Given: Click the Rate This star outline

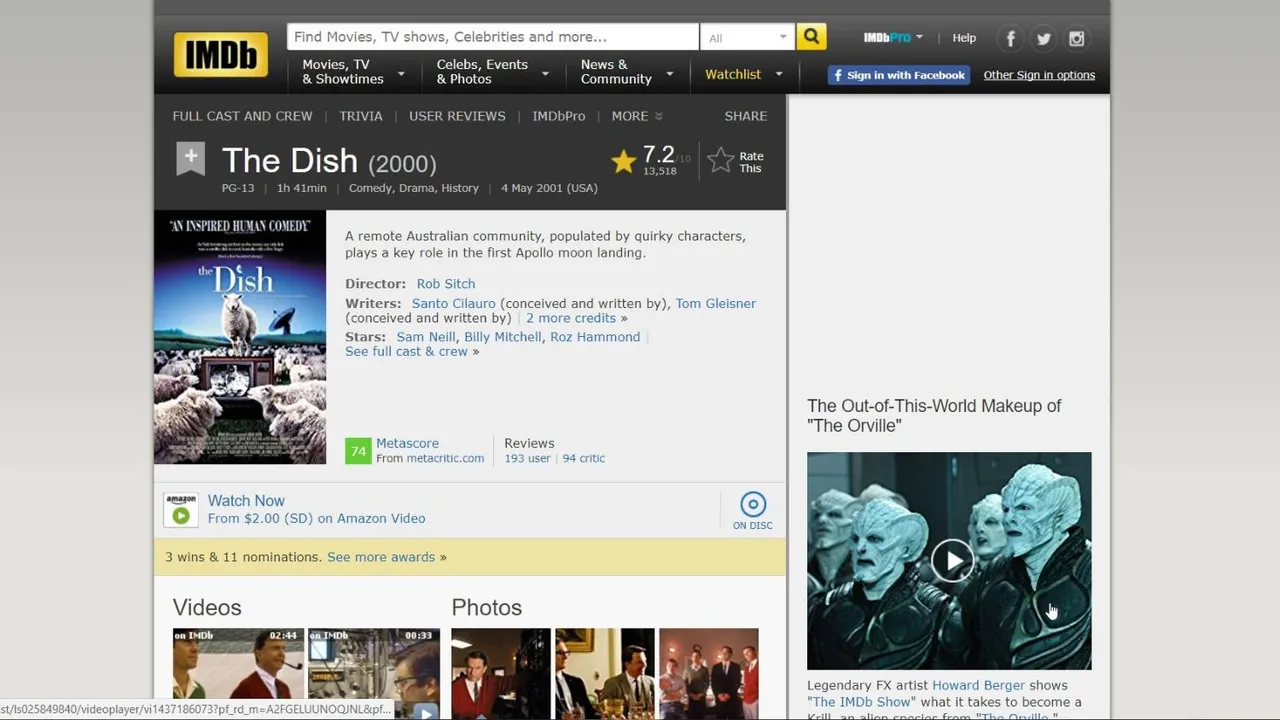Looking at the screenshot, I should click(x=720, y=161).
